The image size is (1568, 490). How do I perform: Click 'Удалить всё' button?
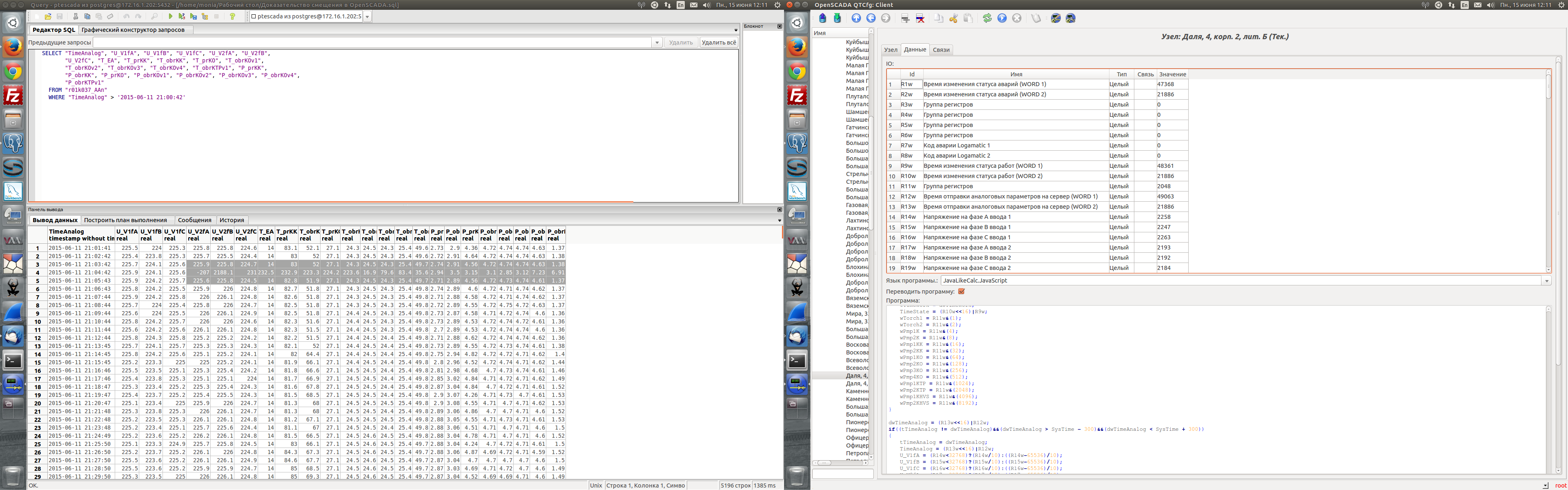tap(718, 42)
